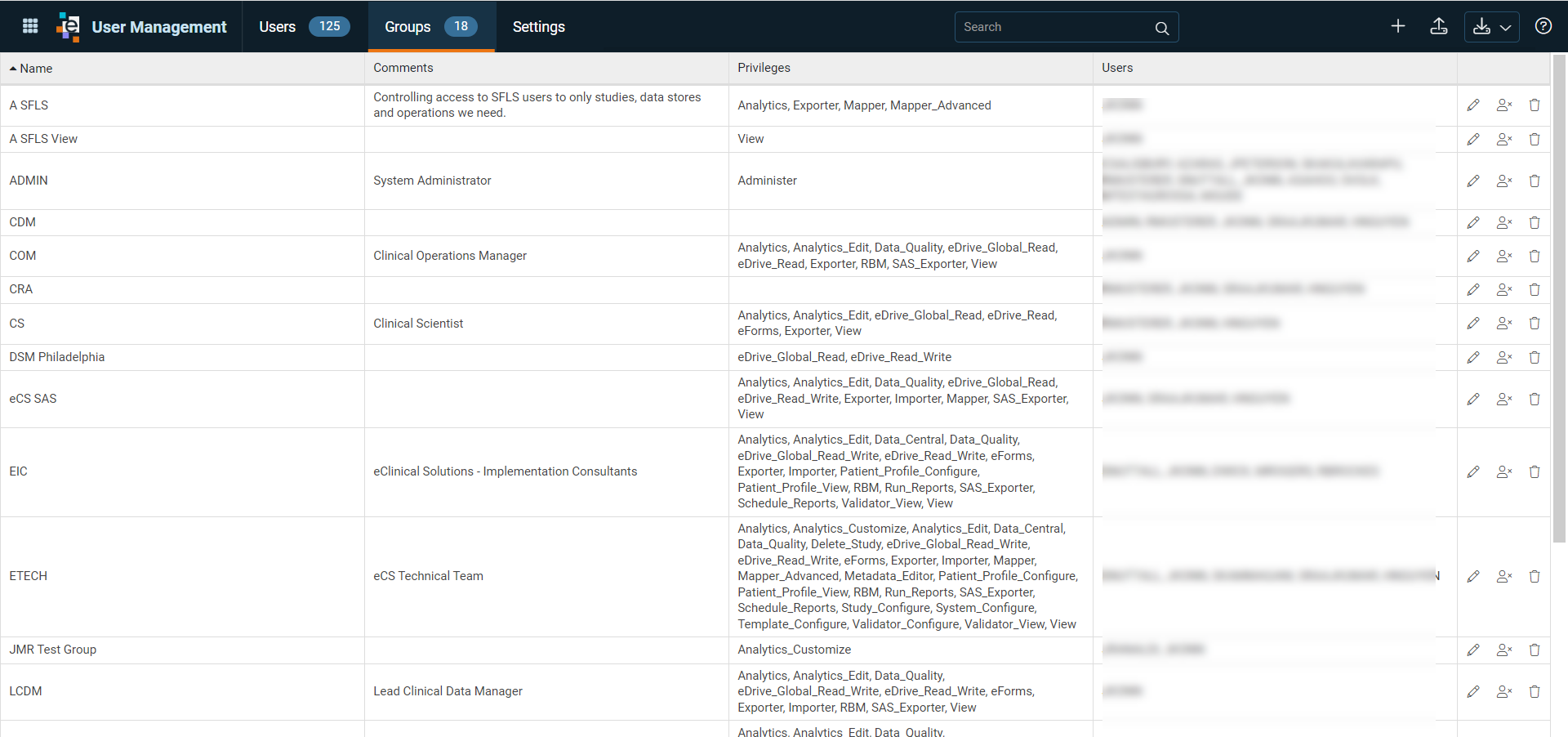Delete the ADMIN group

click(x=1535, y=181)
